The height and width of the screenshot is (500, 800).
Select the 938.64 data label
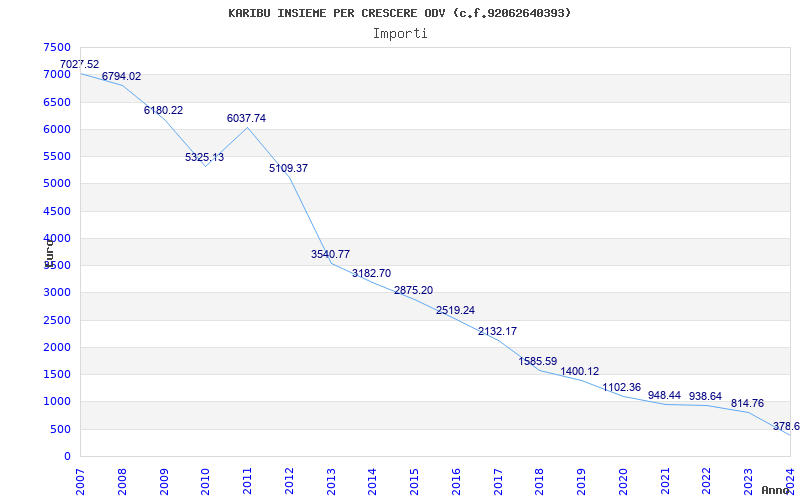pos(705,396)
